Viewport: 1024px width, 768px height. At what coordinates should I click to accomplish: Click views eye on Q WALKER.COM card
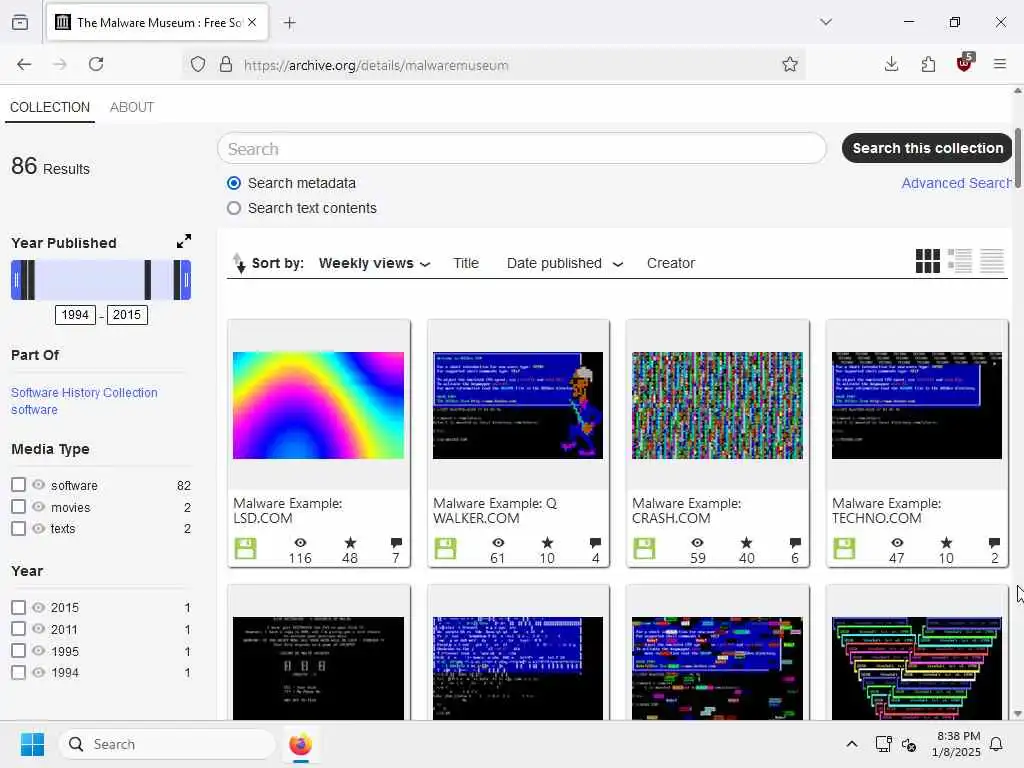pyautogui.click(x=498, y=543)
